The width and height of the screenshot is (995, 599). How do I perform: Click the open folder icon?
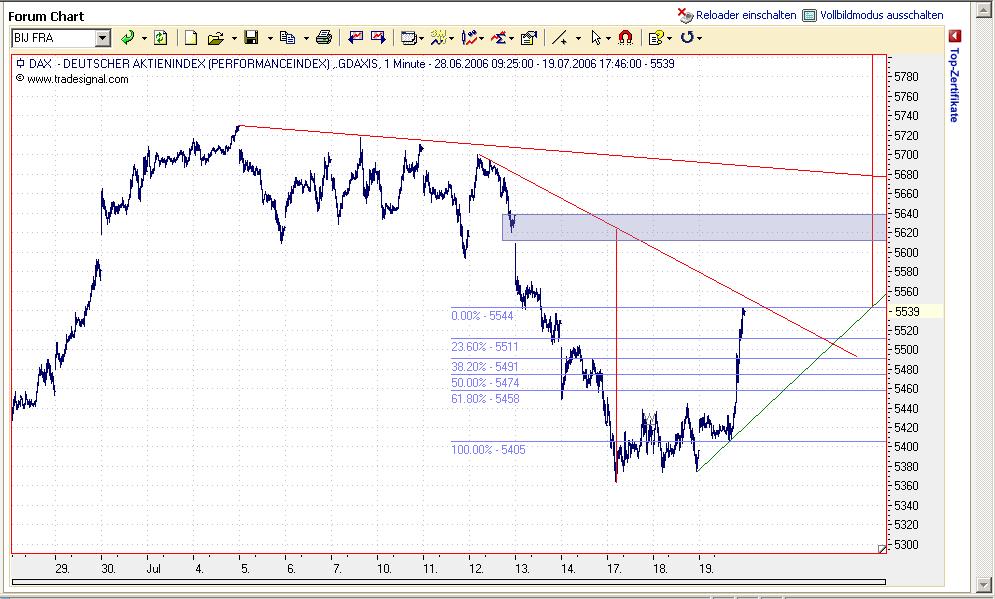pos(216,38)
